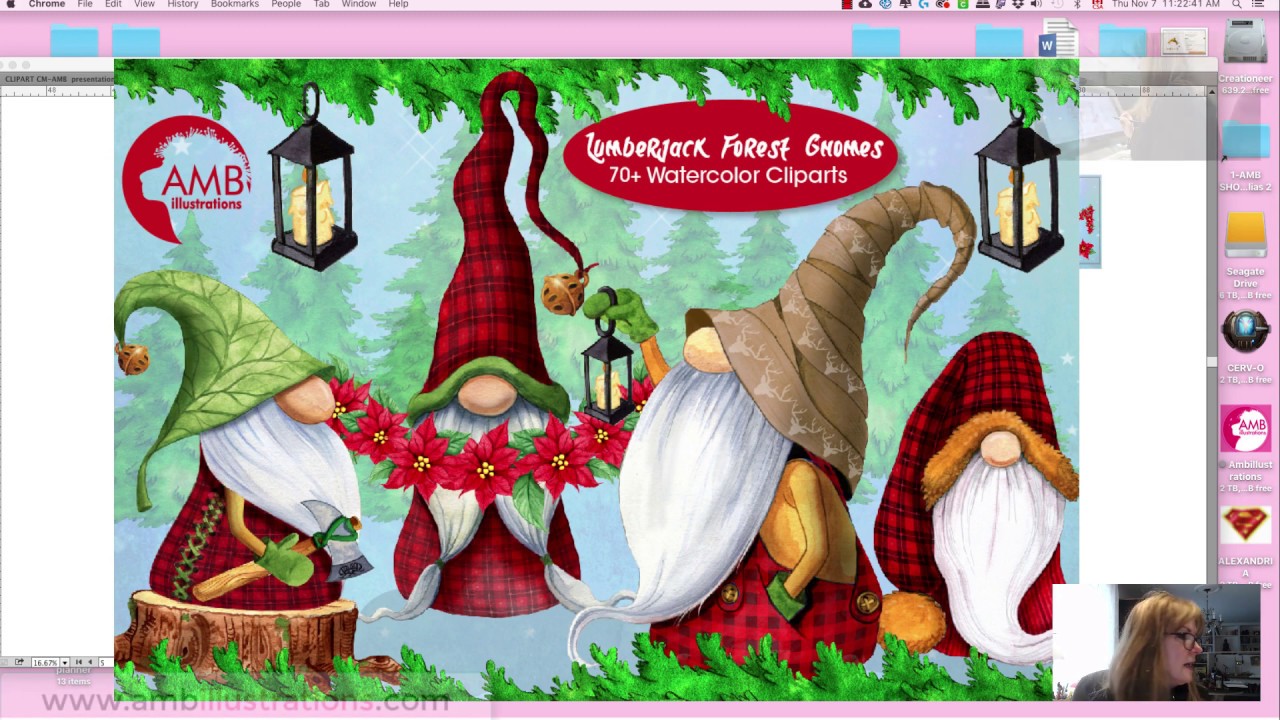Click the cloud upload status icon
1280x720 pixels.
tap(865, 4)
